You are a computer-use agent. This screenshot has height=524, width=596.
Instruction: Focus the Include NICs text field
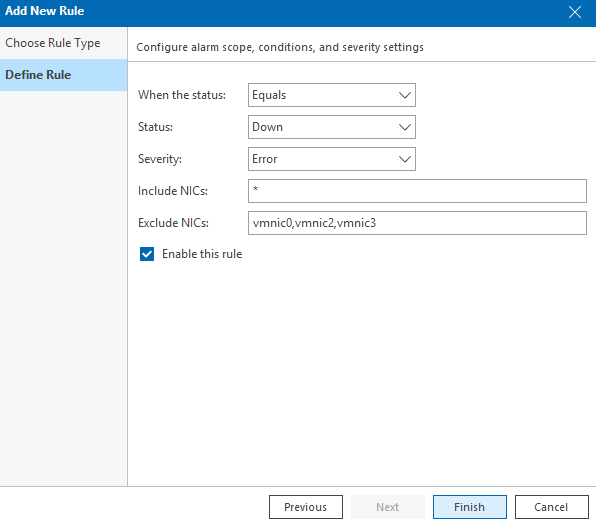pos(417,191)
